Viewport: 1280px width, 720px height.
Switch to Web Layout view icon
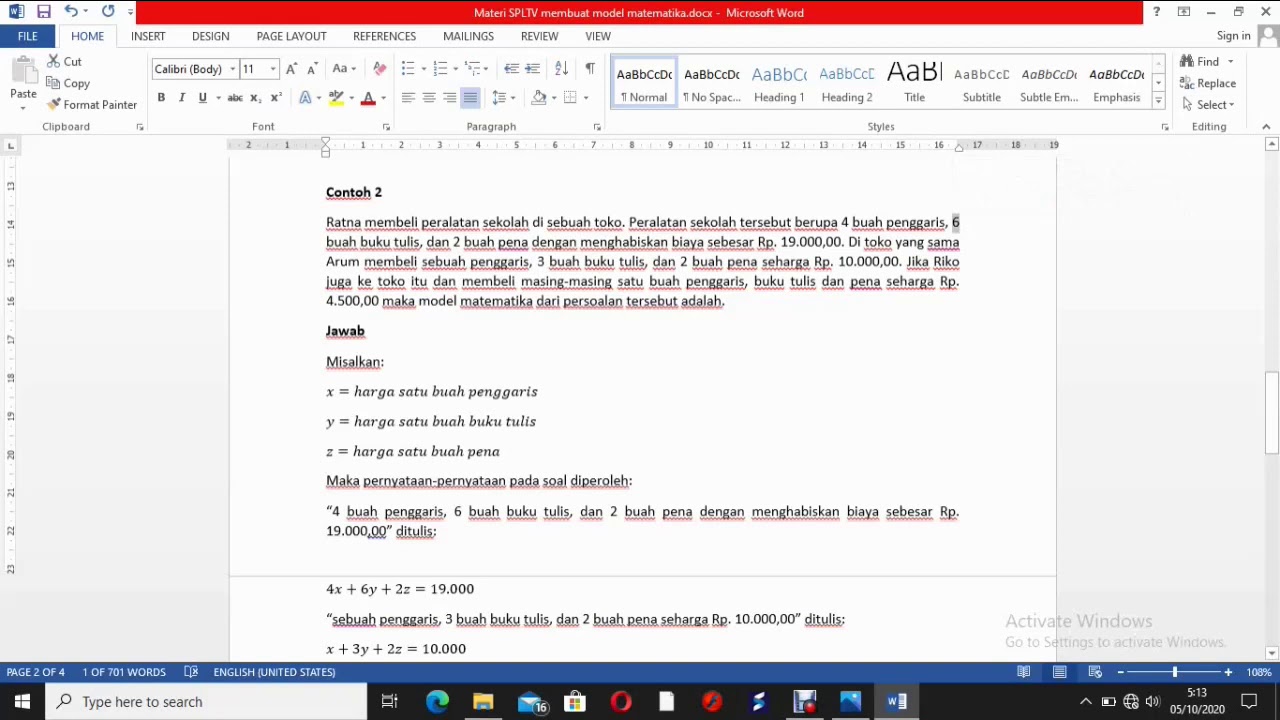tap(1095, 672)
